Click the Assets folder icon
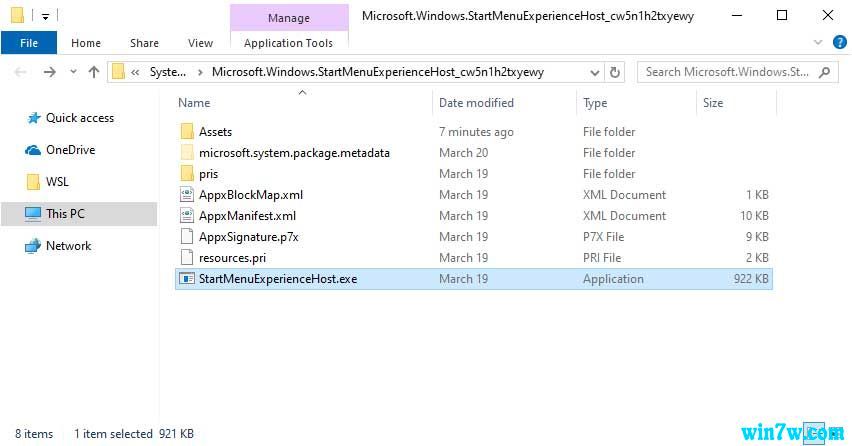The image size is (852, 446). tap(187, 132)
